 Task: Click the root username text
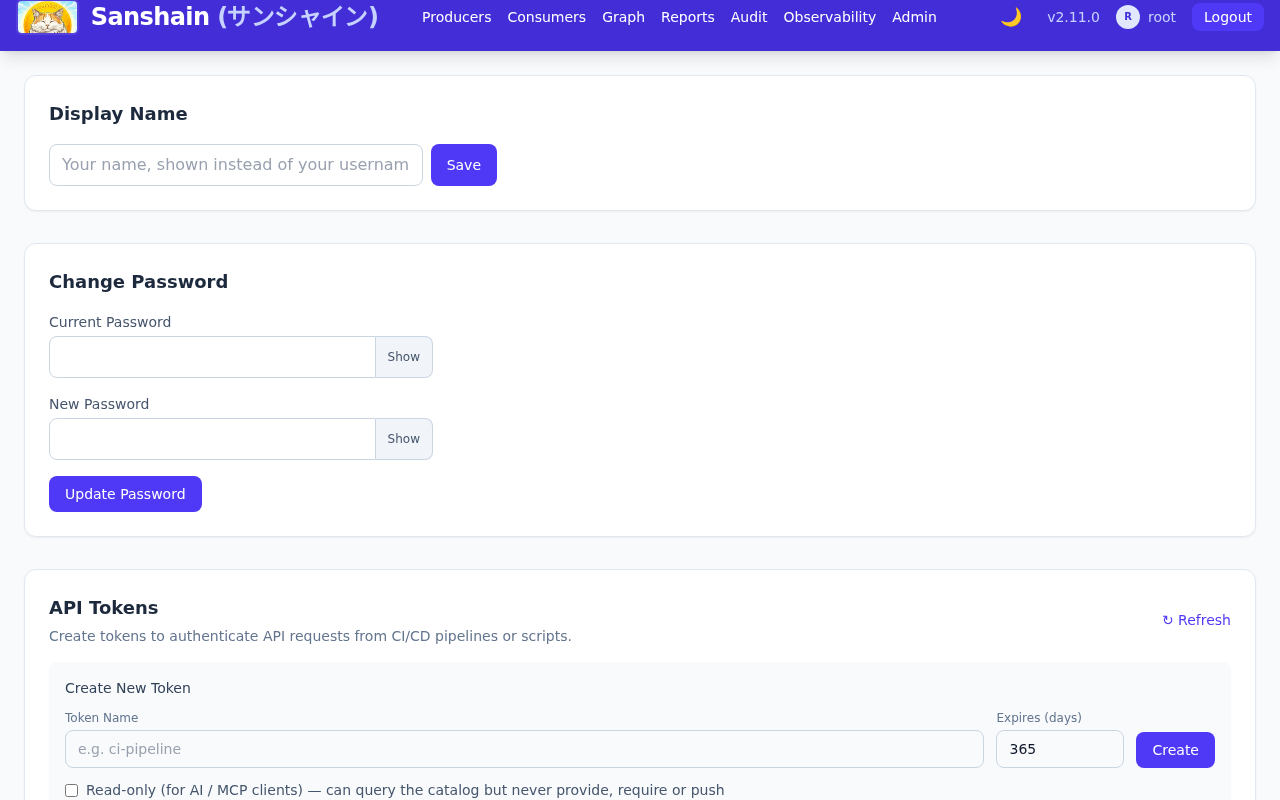(1162, 17)
